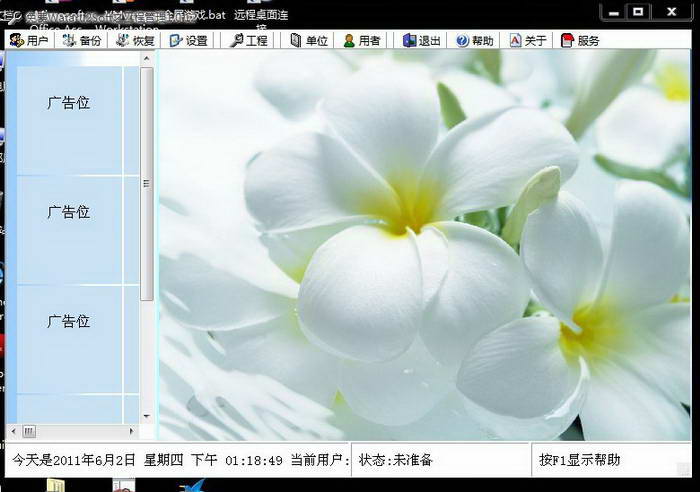Open 帮助 (Help) from the toolbar

point(474,41)
